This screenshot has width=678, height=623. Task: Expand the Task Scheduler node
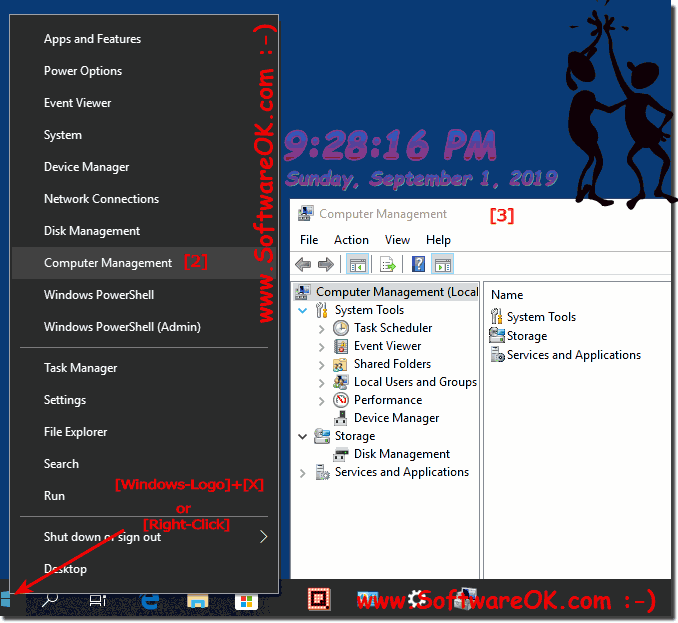point(321,329)
